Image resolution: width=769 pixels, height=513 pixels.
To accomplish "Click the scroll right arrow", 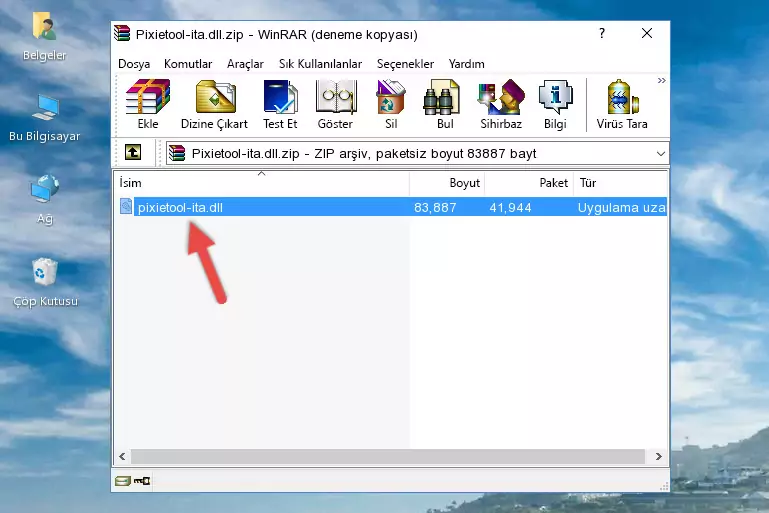I will pyautogui.click(x=658, y=457).
